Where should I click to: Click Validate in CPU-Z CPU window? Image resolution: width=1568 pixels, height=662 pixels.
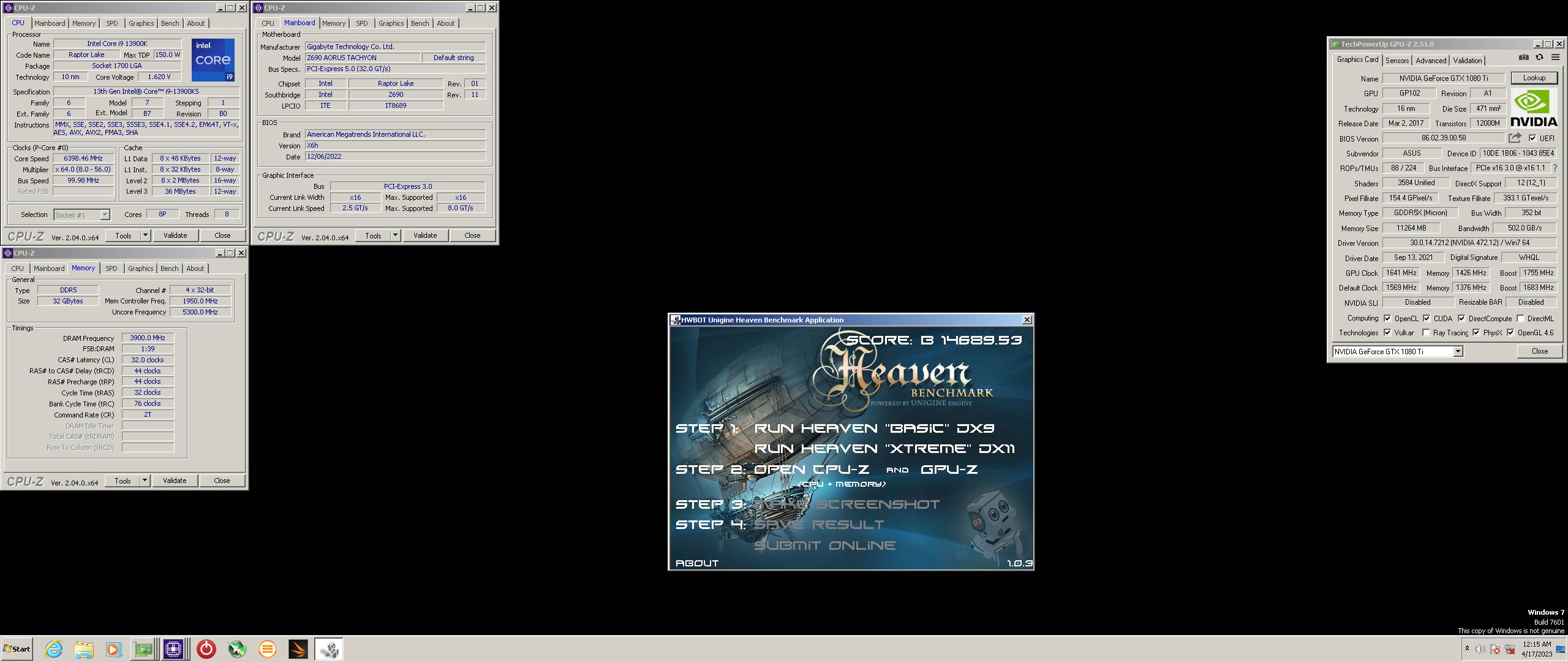pyautogui.click(x=175, y=235)
